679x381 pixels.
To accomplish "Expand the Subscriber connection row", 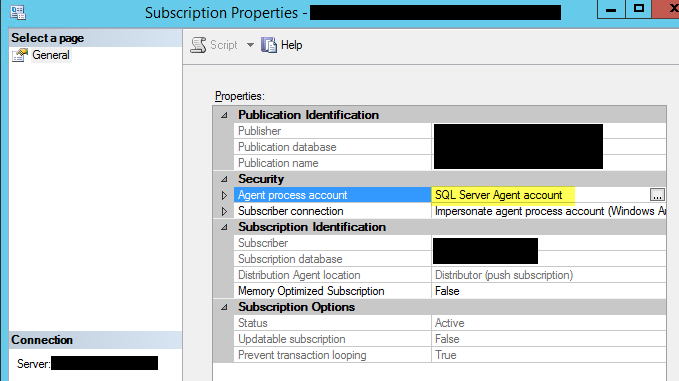I will (224, 211).
